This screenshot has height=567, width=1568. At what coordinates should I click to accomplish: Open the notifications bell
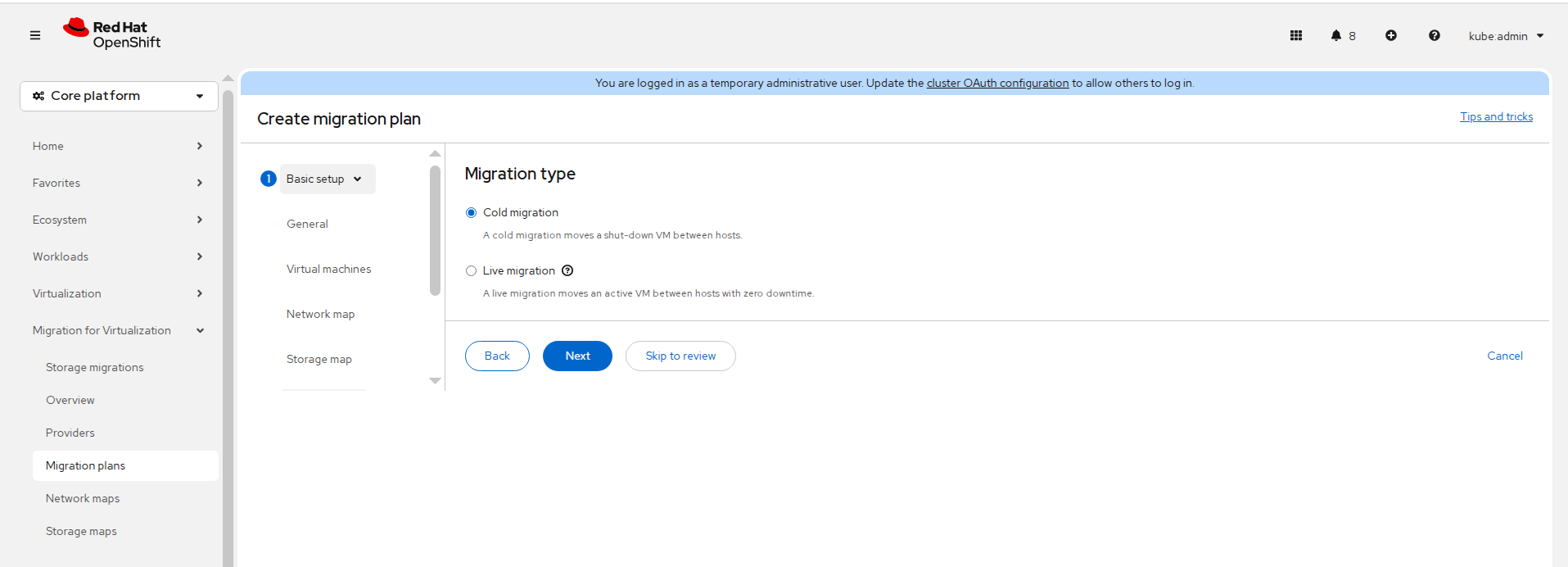1336,35
